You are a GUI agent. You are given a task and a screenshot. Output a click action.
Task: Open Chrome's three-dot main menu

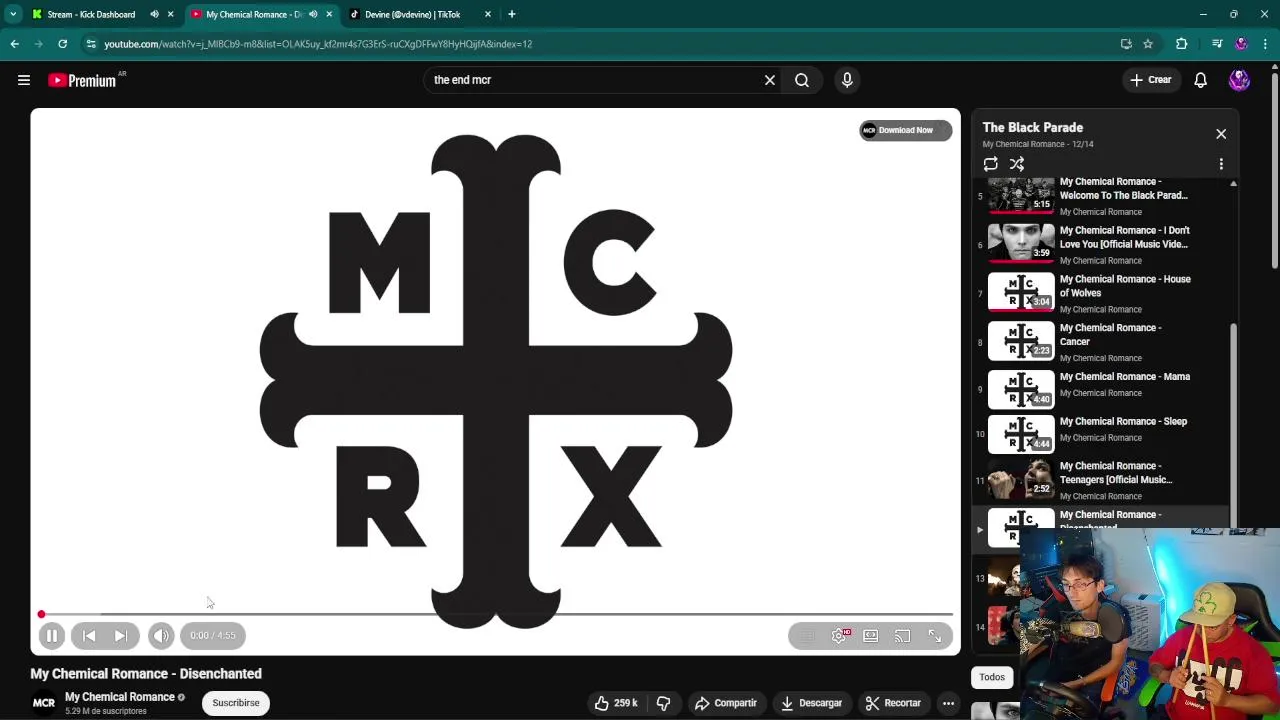click(1265, 44)
